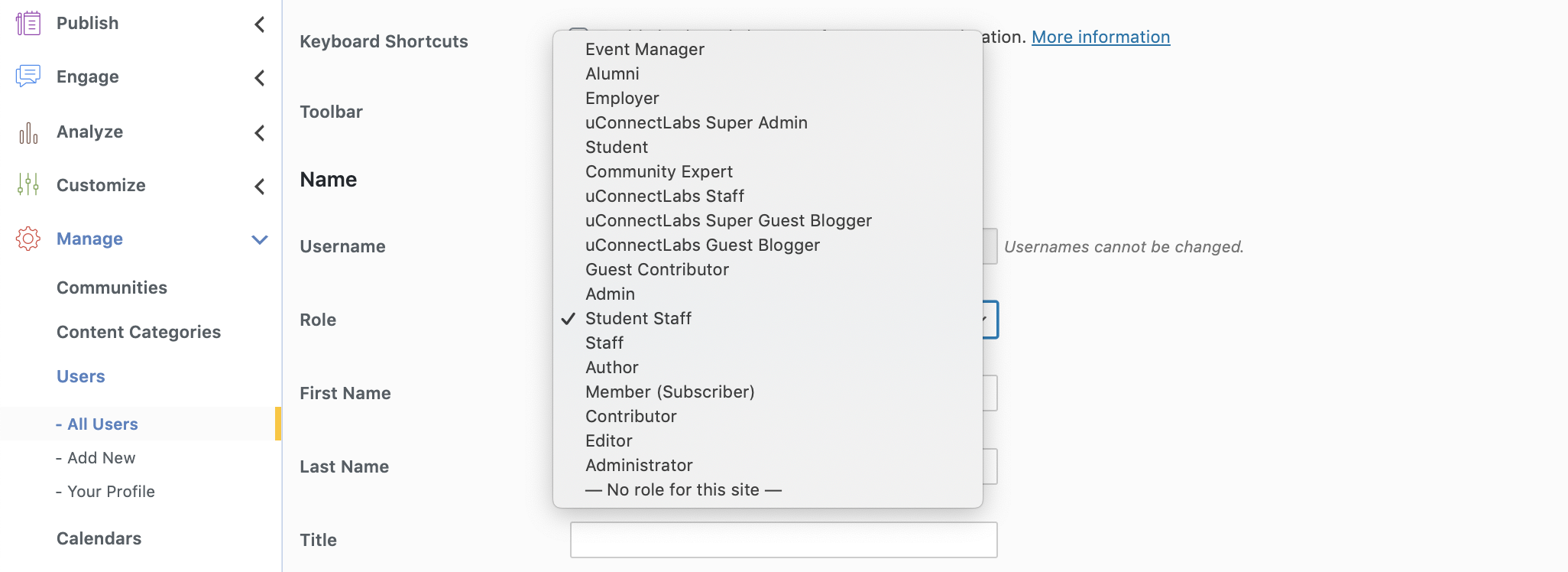Choose Member (Subscriber) role
The image size is (1568, 572).
coord(669,392)
